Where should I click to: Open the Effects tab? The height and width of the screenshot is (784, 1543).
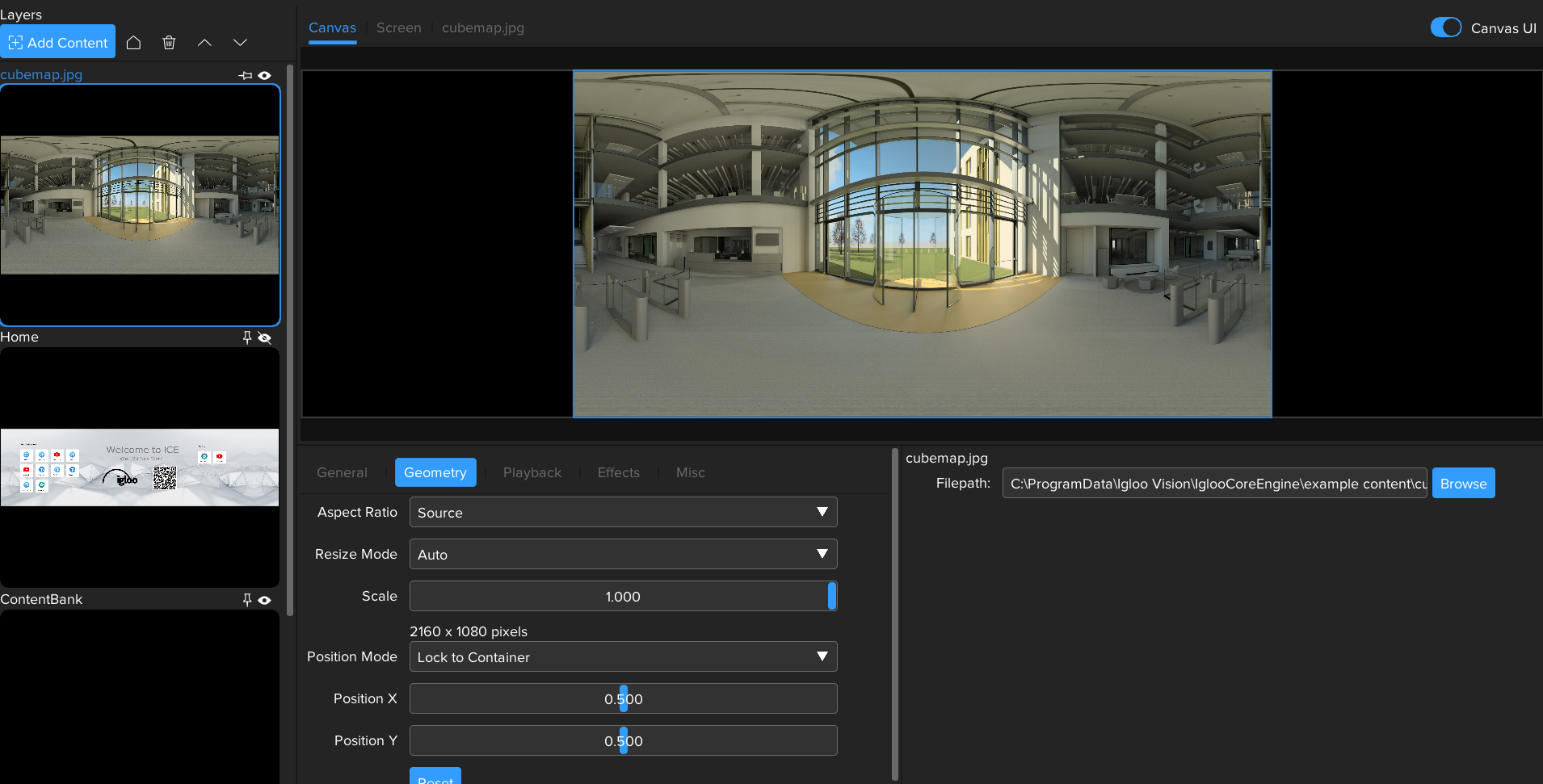coord(618,472)
